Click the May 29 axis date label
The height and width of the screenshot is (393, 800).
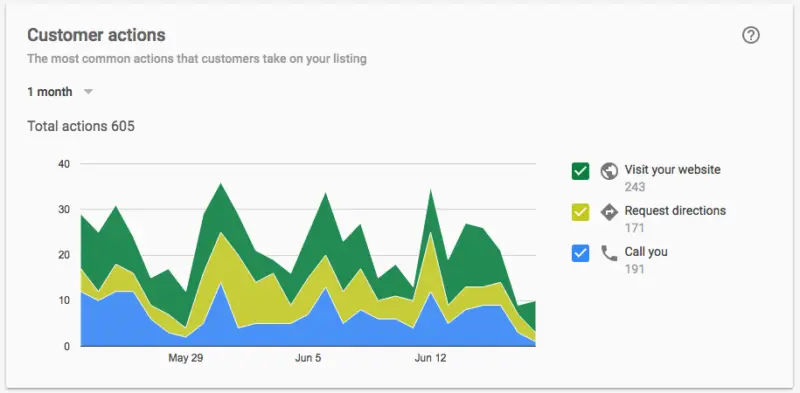coord(186,358)
